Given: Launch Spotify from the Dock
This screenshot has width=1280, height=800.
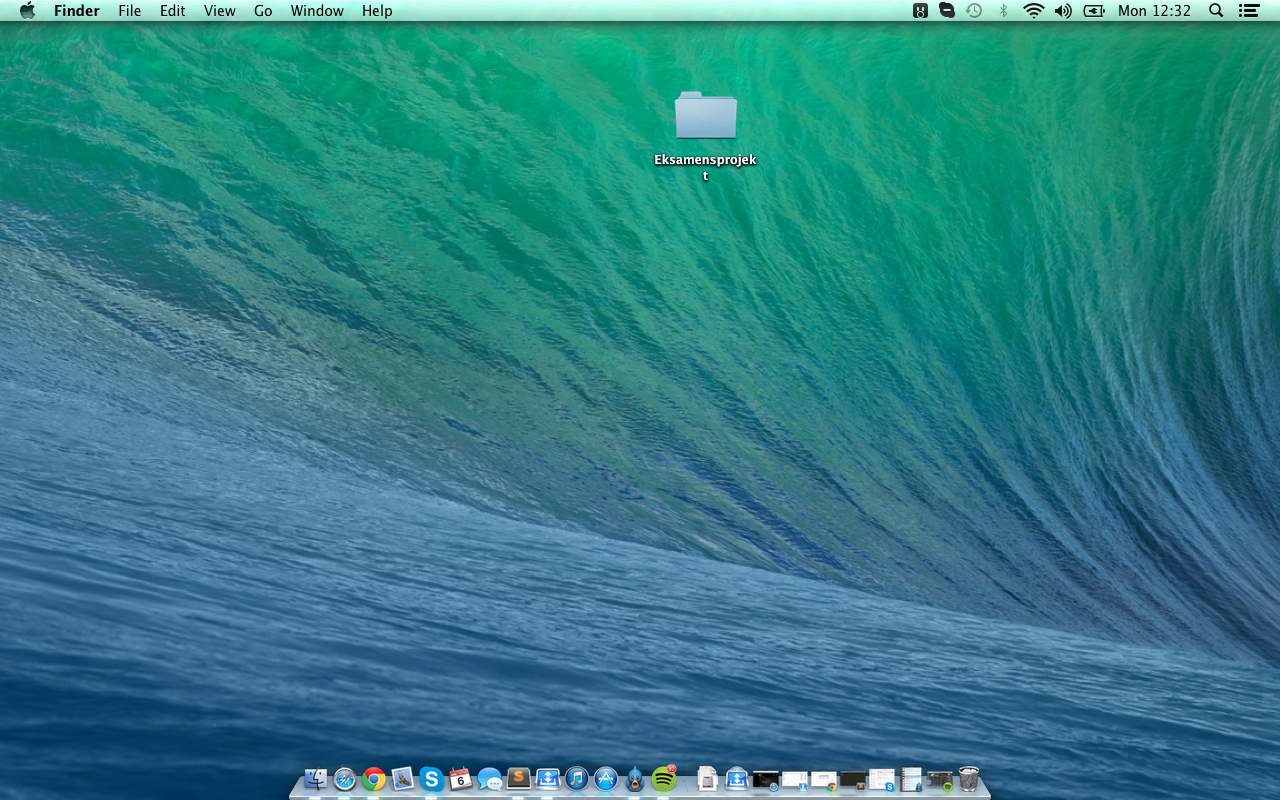Looking at the screenshot, I should click(664, 778).
